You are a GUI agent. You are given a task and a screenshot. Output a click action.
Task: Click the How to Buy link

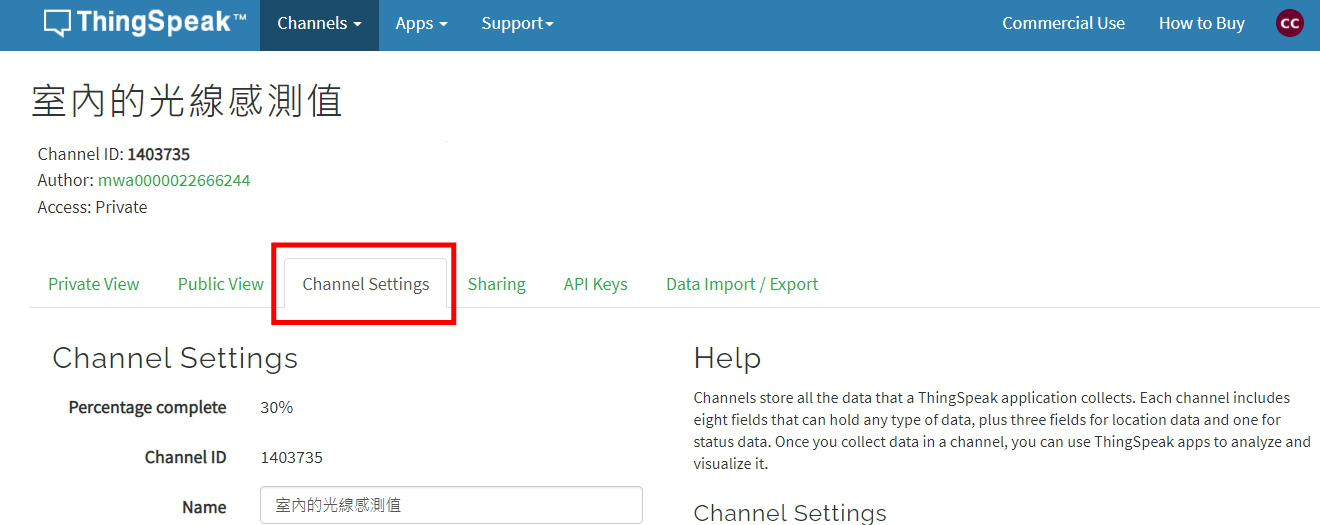tap(1201, 24)
